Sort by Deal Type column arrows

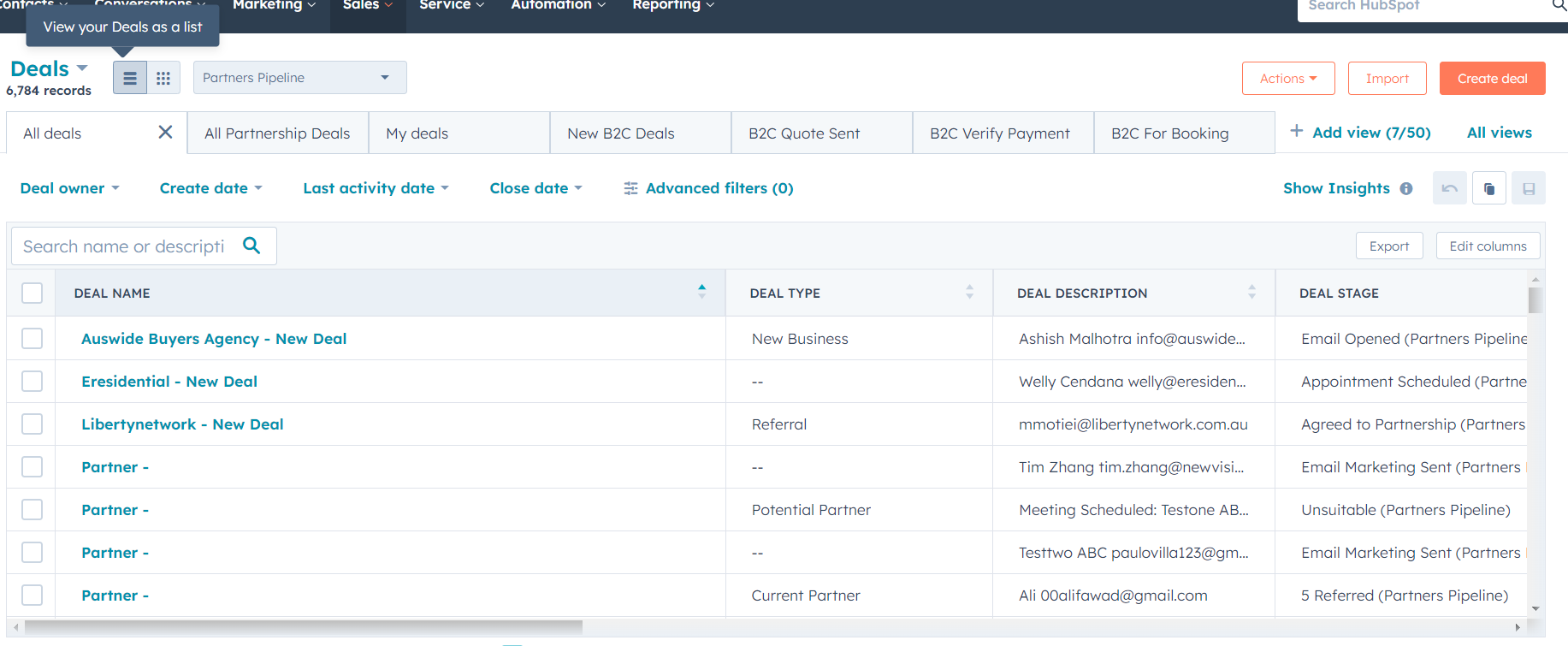[x=969, y=293]
